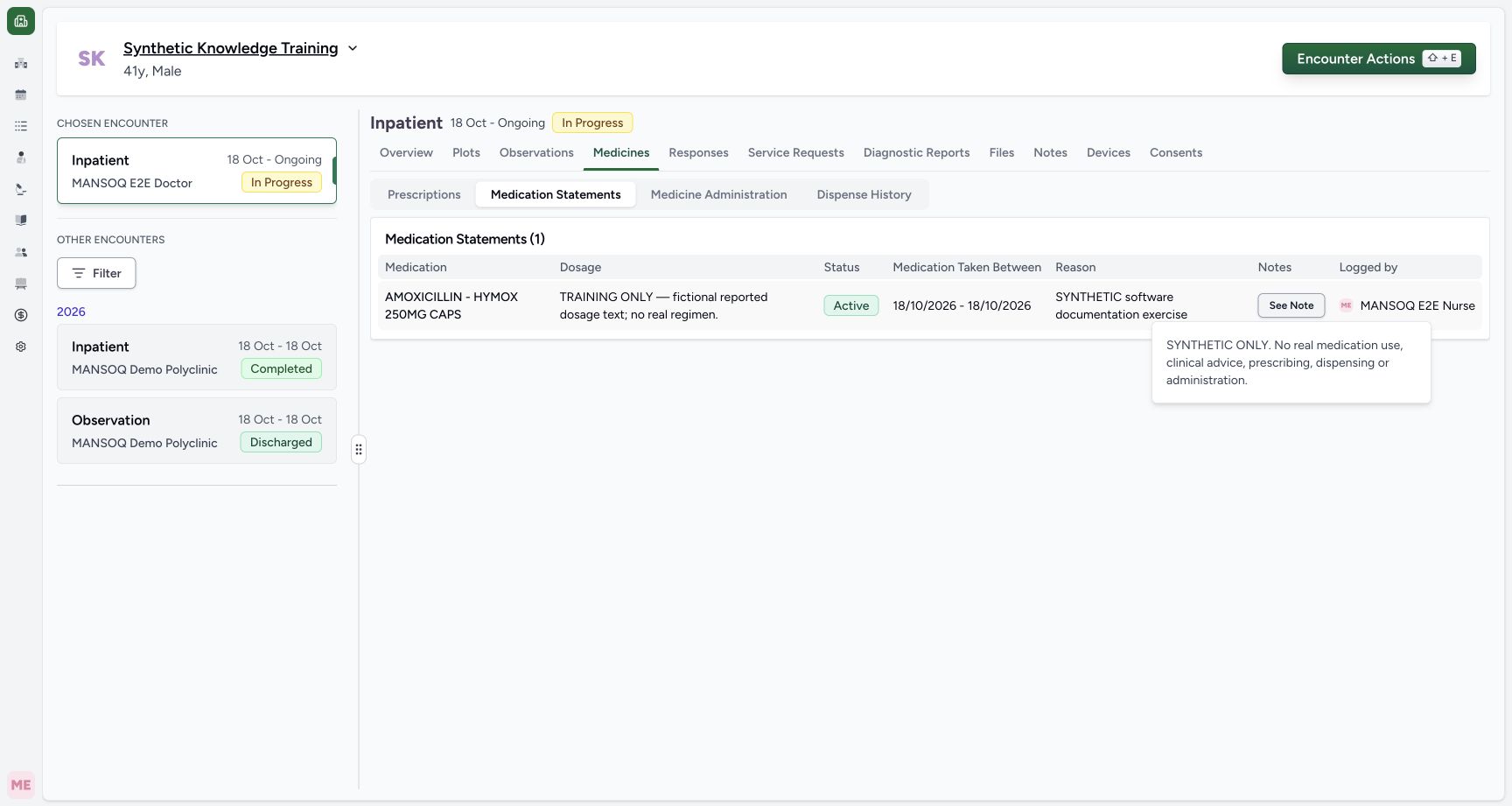Click the ME user avatar at bottom-left
Screen dimensions: 1512x806
tap(21, 785)
